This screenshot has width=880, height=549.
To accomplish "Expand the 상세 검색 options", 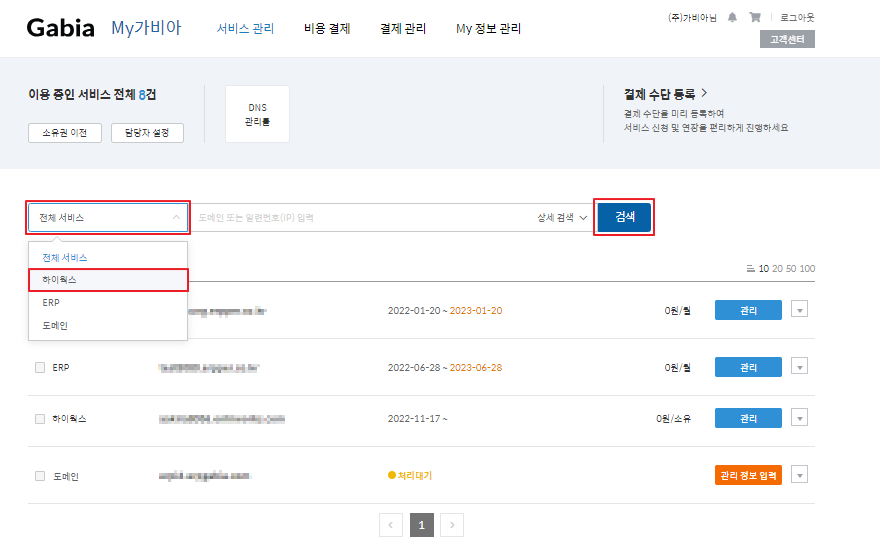I will 562,218.
